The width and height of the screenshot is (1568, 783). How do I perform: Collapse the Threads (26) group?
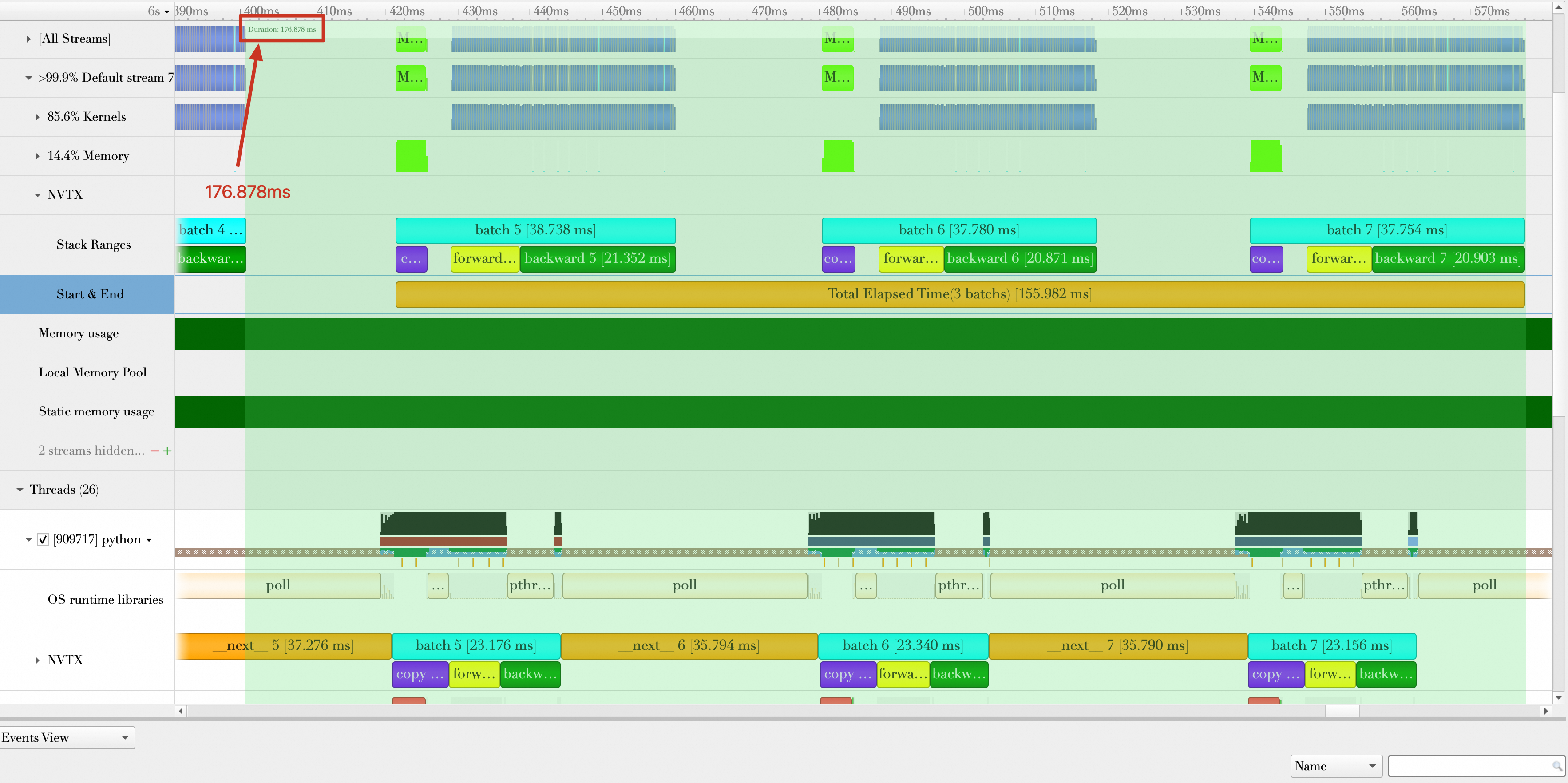pyautogui.click(x=20, y=490)
